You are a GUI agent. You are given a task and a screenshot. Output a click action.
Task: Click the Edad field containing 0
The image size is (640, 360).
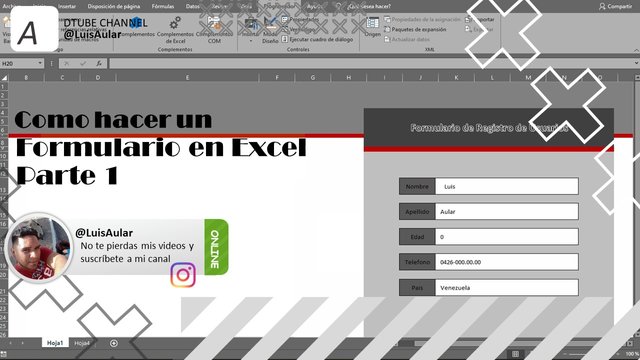pos(507,237)
